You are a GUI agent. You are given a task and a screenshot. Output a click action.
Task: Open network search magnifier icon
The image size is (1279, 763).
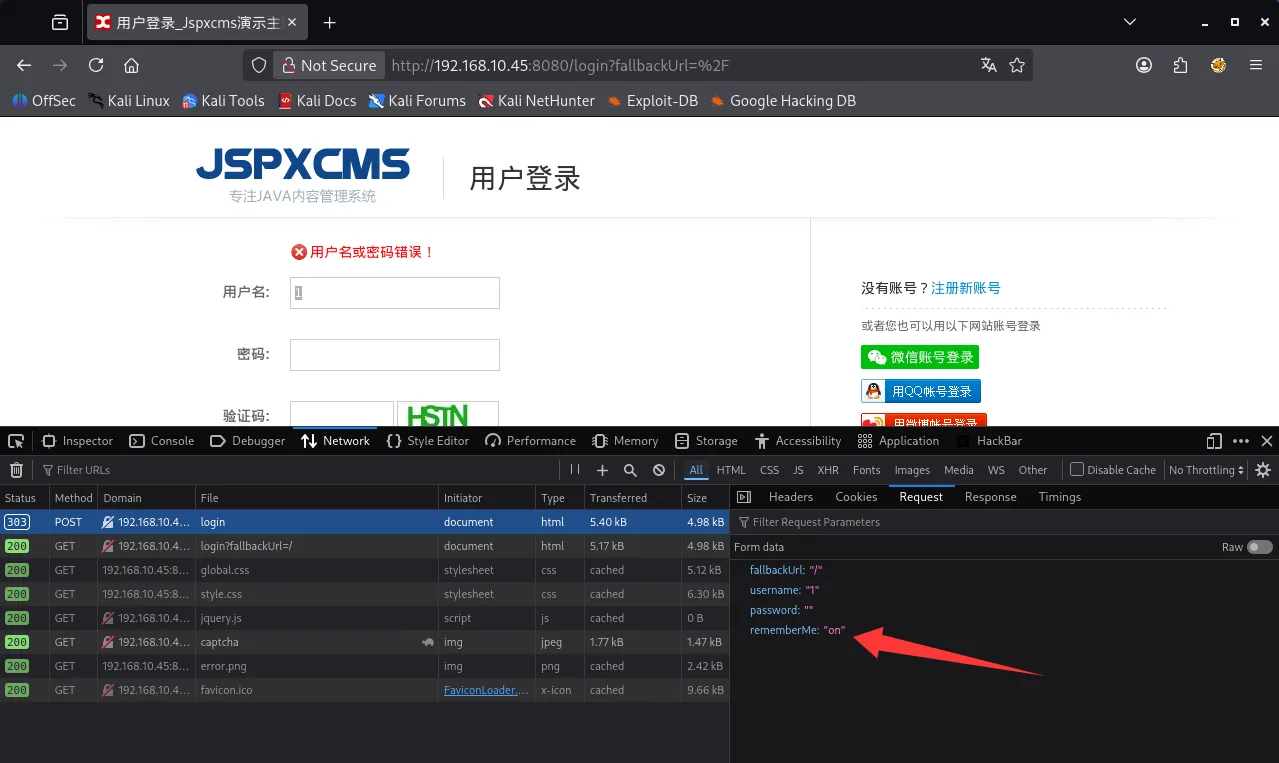click(x=630, y=470)
